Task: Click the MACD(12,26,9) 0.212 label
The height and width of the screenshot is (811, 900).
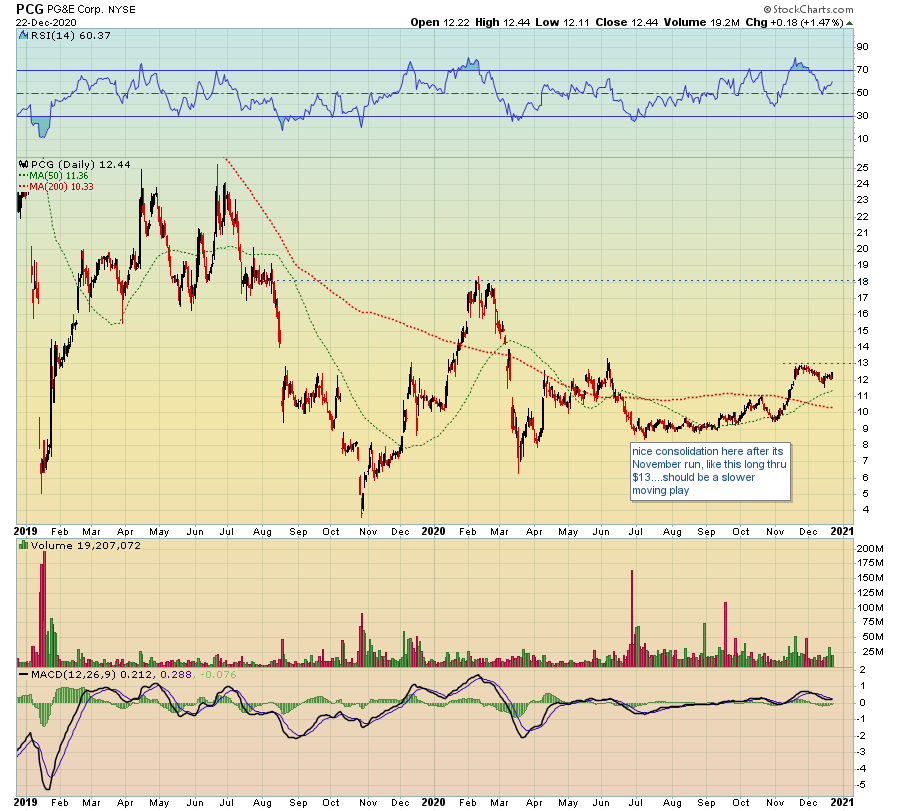Action: pos(92,674)
